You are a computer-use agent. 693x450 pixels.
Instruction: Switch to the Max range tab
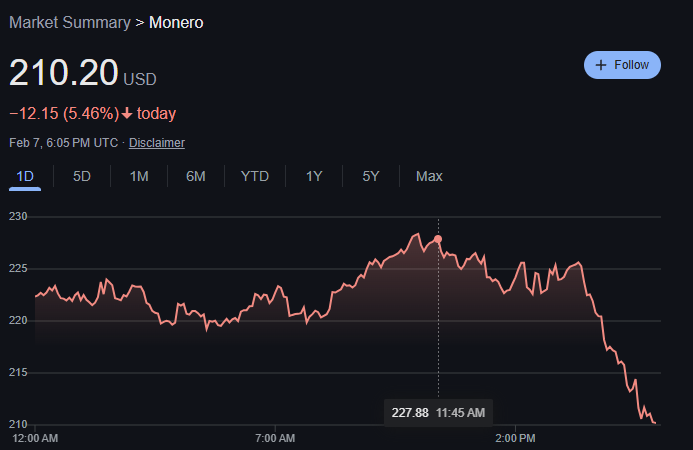[x=429, y=176]
